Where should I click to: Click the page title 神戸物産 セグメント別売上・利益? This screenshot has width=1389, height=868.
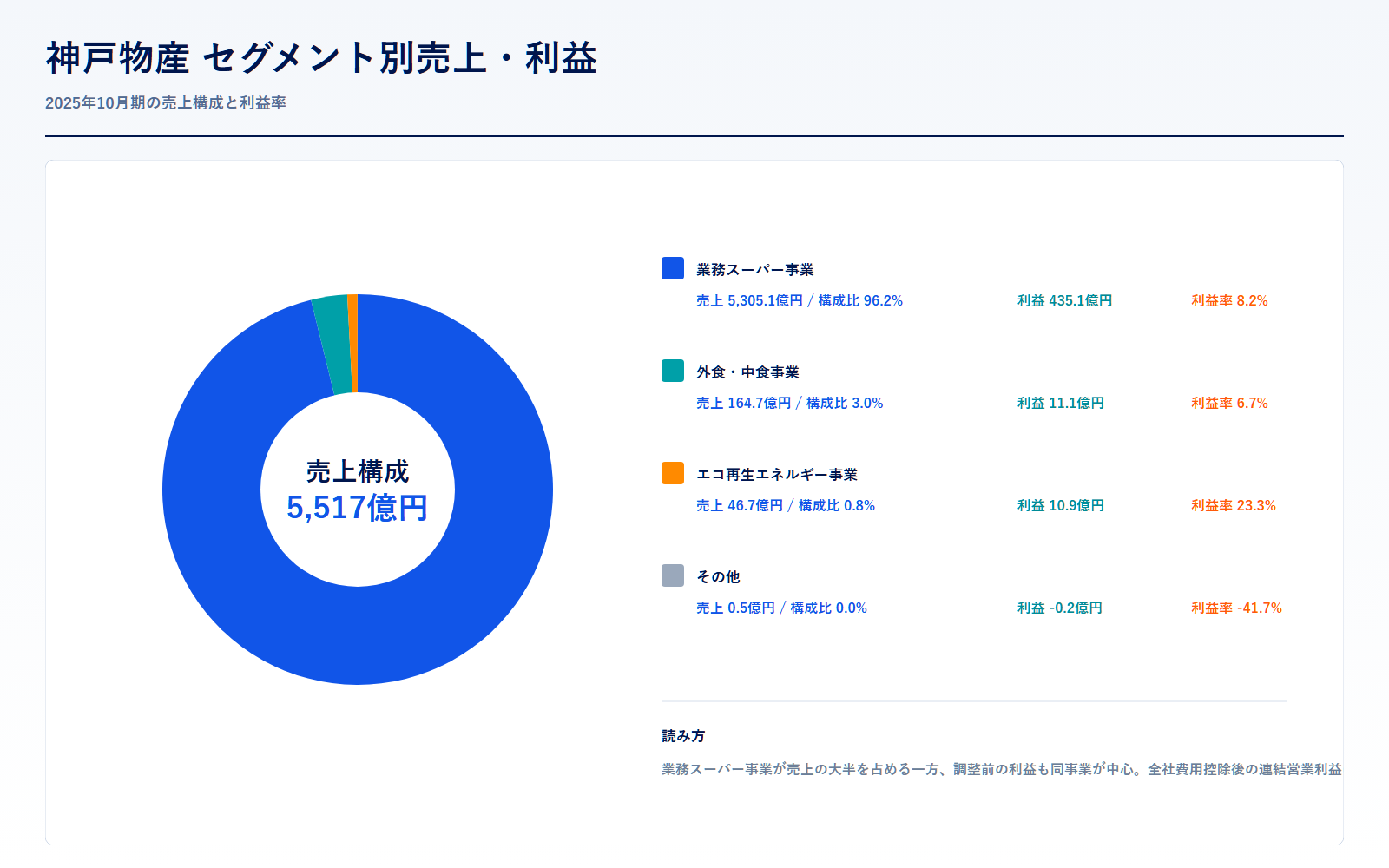coord(321,58)
